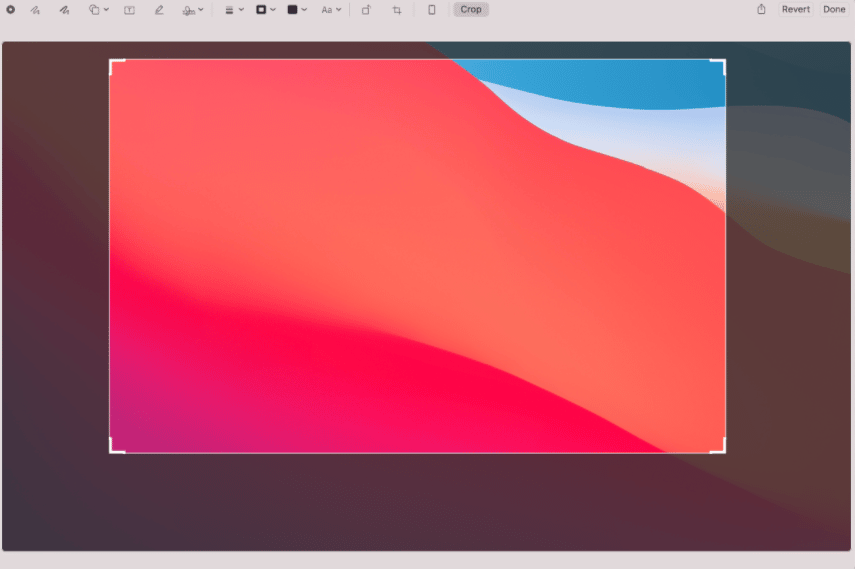Expand the Shape Style dropdown arrow
855x569 pixels.
click(x=241, y=10)
